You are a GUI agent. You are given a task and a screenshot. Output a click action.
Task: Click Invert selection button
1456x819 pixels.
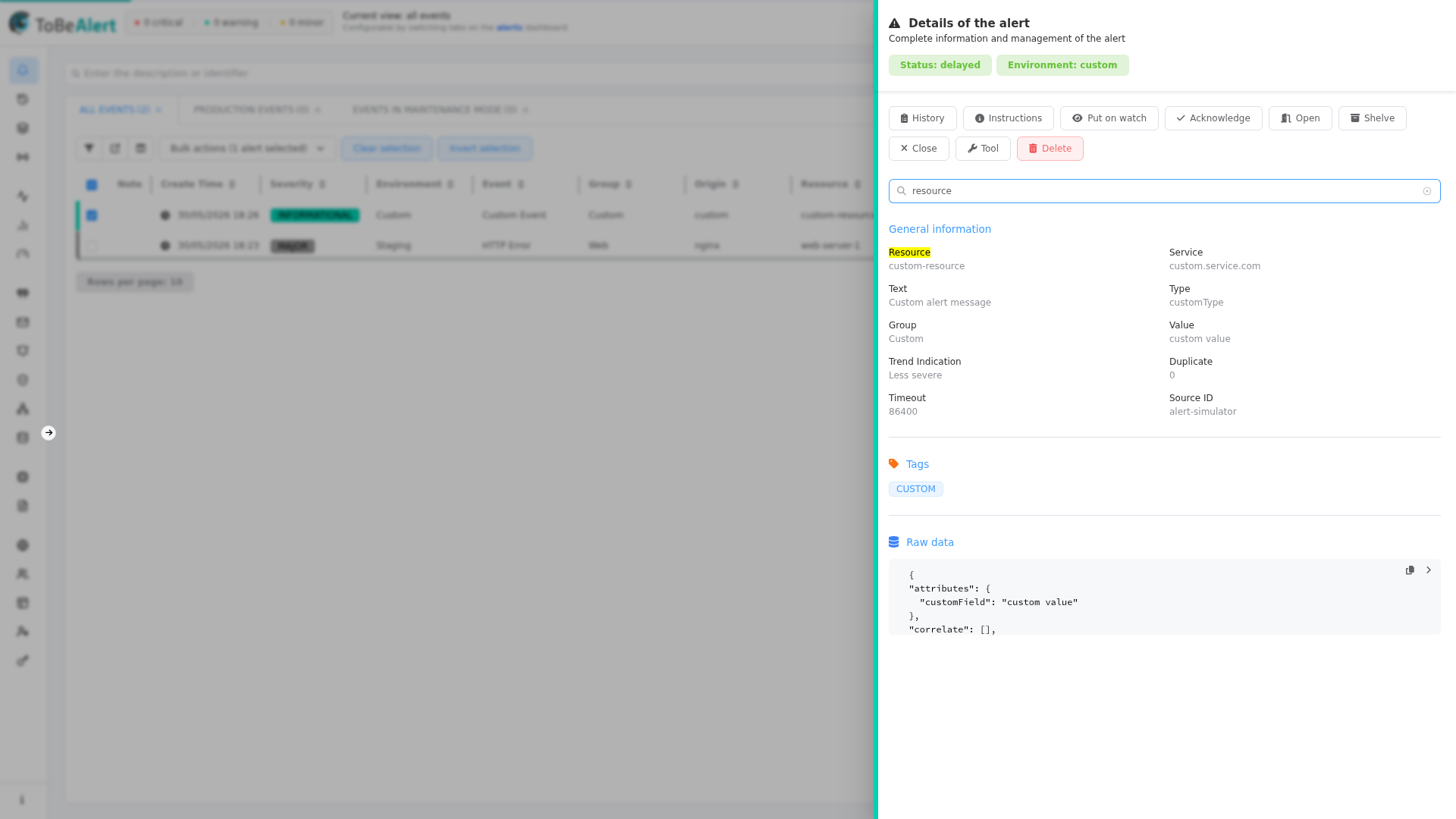(485, 149)
